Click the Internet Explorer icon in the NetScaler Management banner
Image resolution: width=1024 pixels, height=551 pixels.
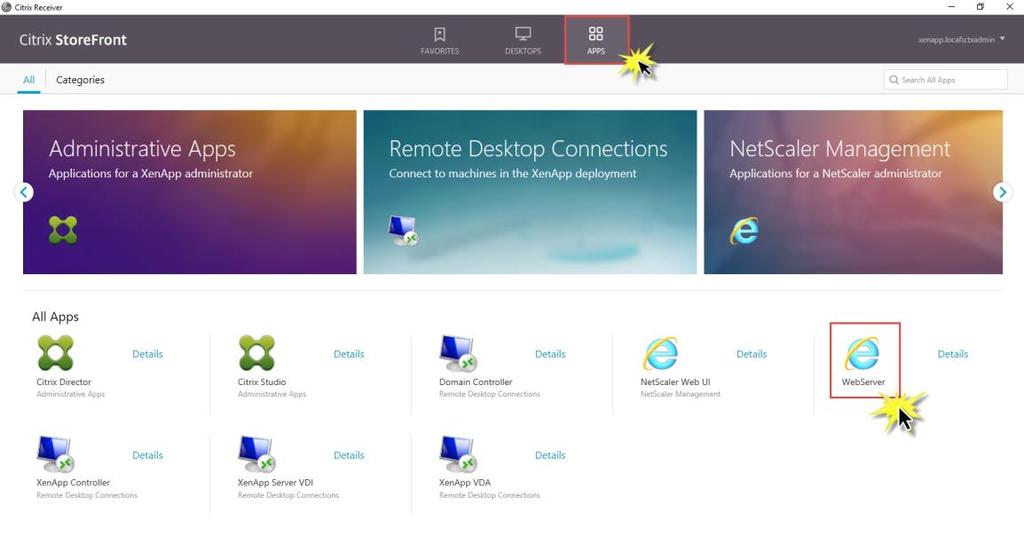[x=744, y=230]
